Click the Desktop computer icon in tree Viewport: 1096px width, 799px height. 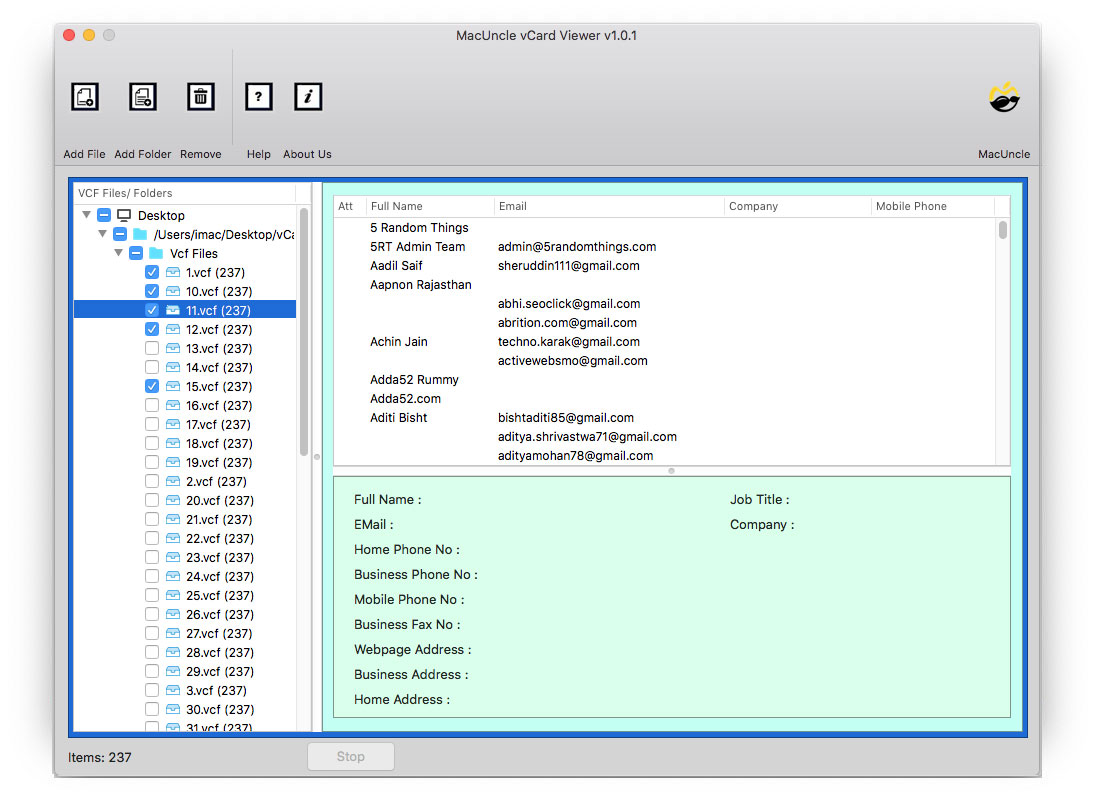(x=124, y=216)
